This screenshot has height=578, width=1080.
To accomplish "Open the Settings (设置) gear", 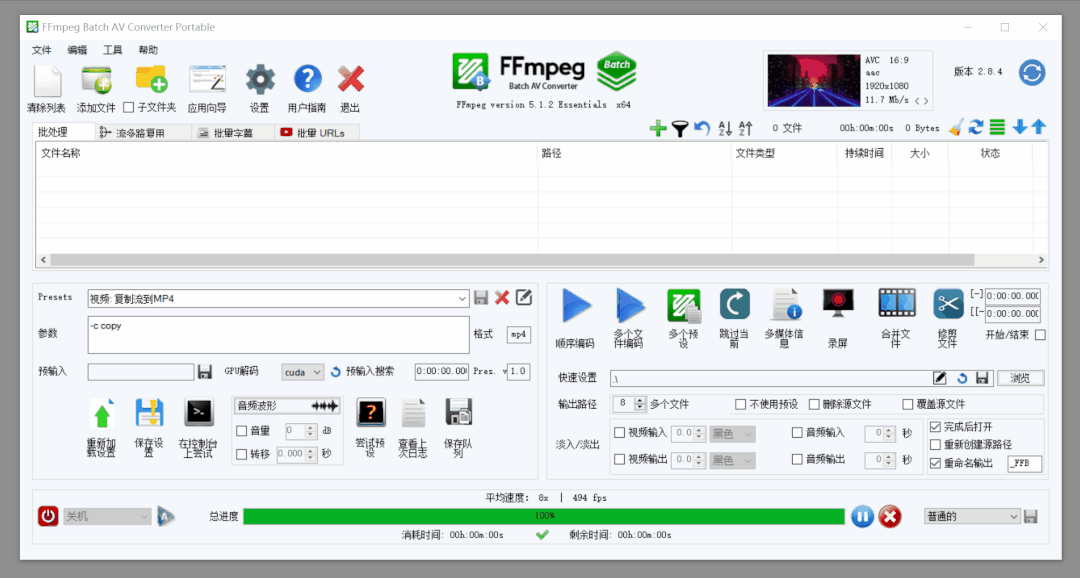I will (258, 80).
